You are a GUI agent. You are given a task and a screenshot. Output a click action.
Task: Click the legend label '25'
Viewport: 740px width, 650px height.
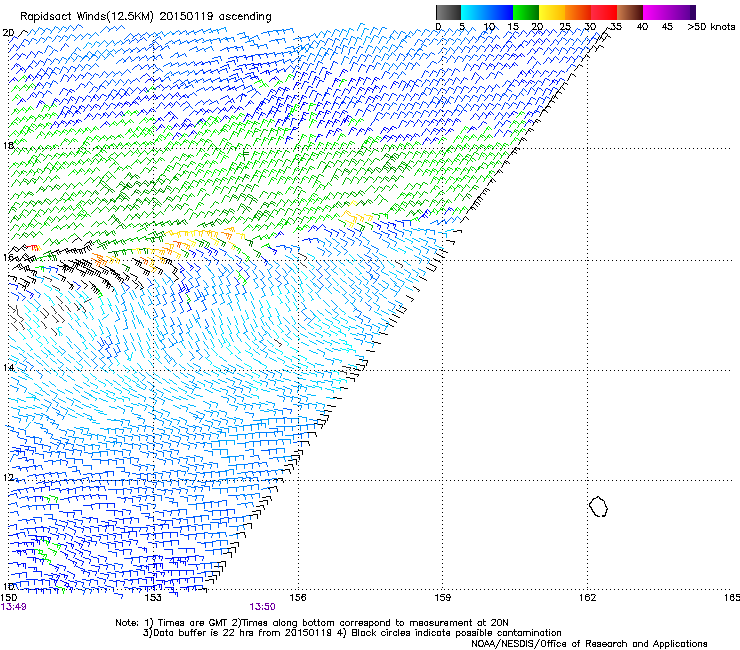pos(565,26)
